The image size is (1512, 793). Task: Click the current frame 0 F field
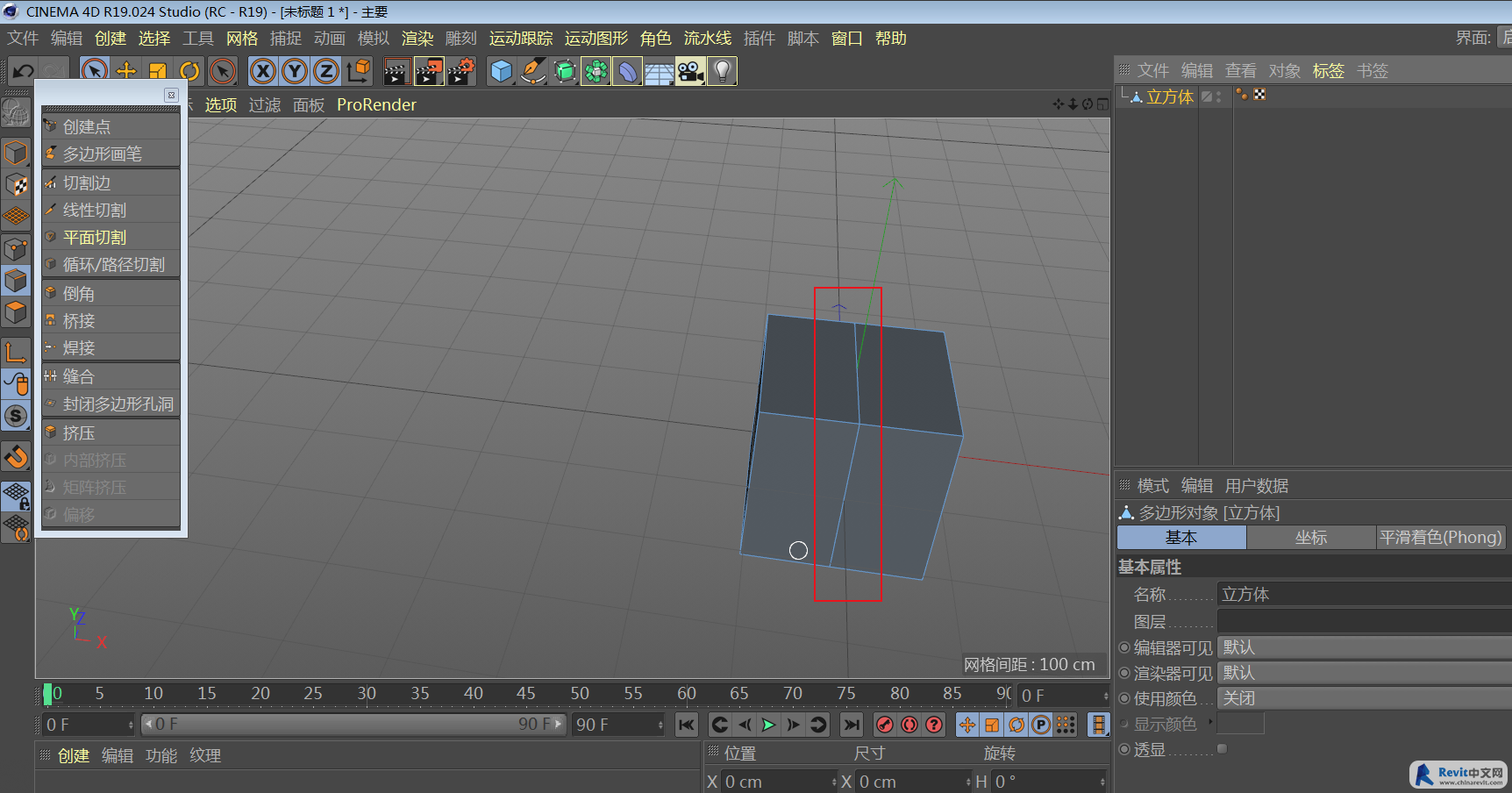click(x=88, y=725)
